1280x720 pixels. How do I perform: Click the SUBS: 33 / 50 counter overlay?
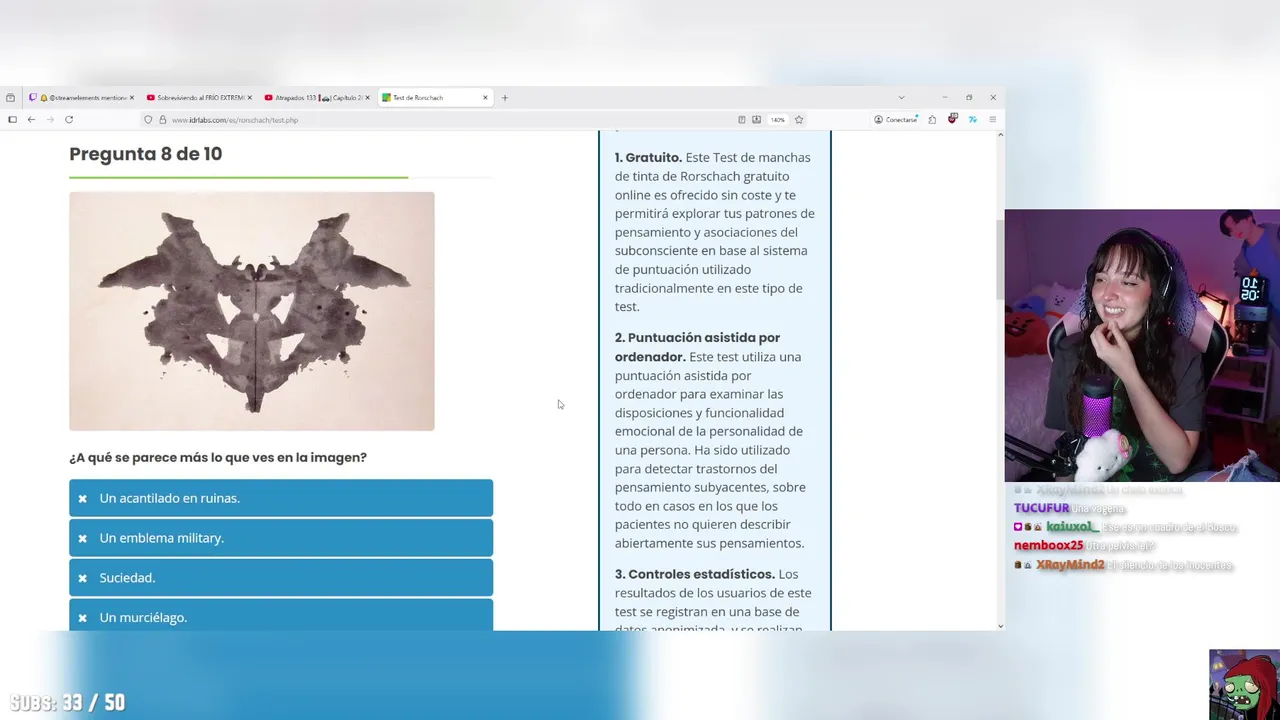[68, 703]
